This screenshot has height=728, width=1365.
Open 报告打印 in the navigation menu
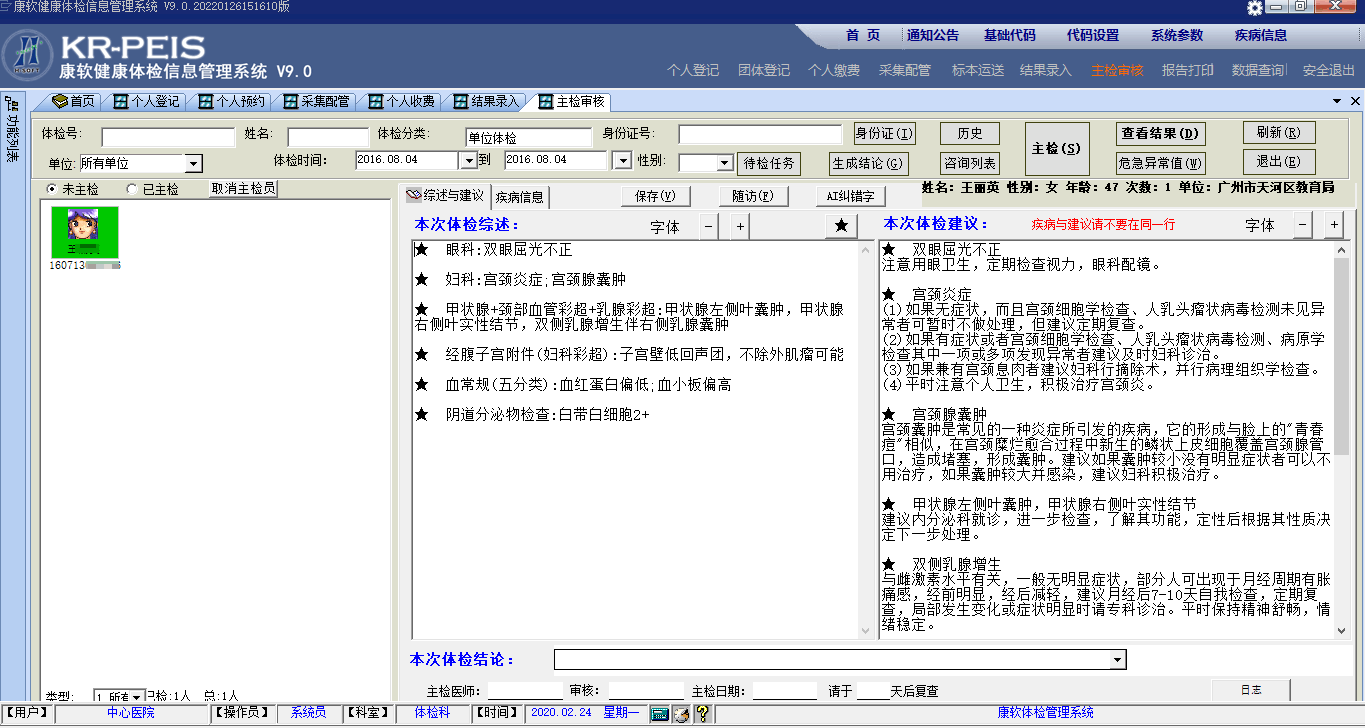(x=1187, y=70)
